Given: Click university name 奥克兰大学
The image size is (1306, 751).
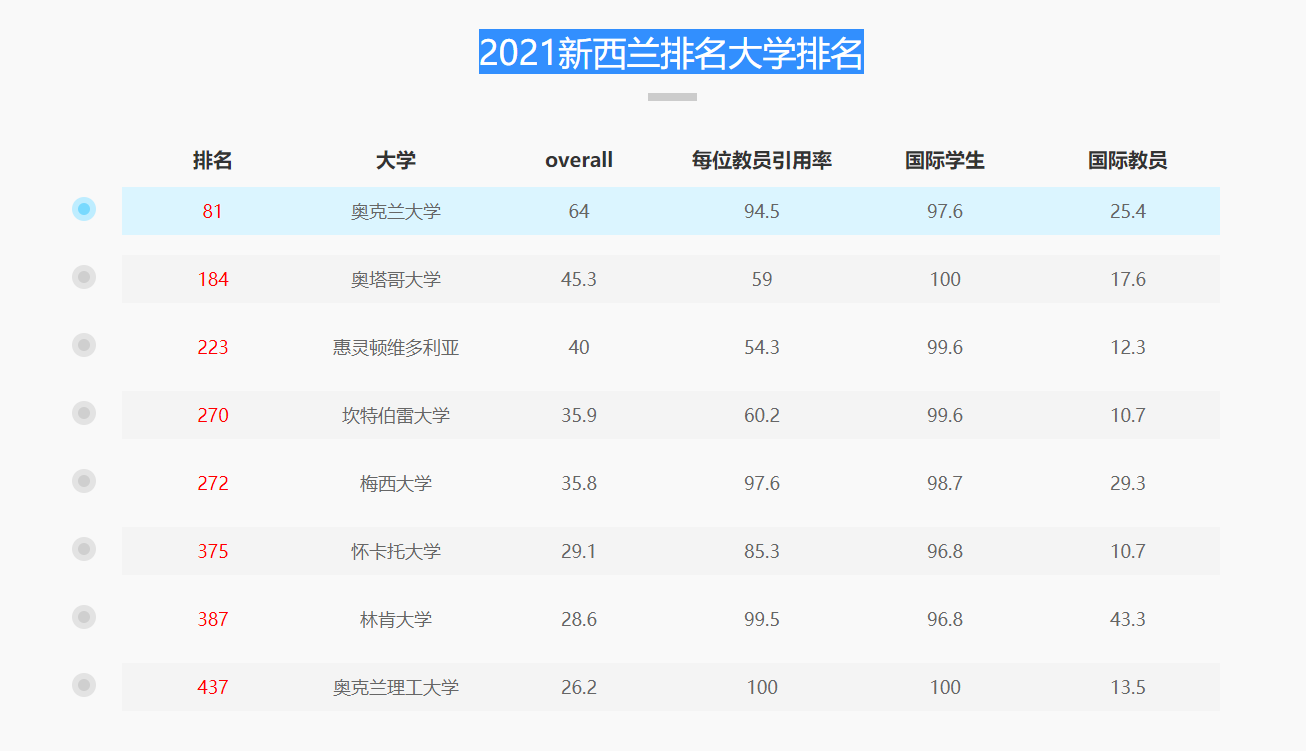Looking at the screenshot, I should coord(396,211).
